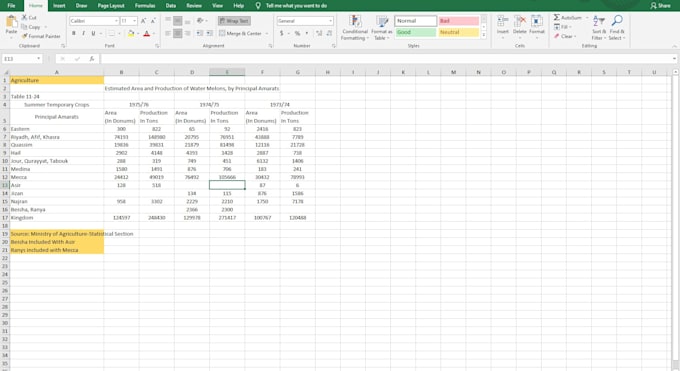The width and height of the screenshot is (680, 371).
Task: Open Format as Table
Action: click(382, 28)
